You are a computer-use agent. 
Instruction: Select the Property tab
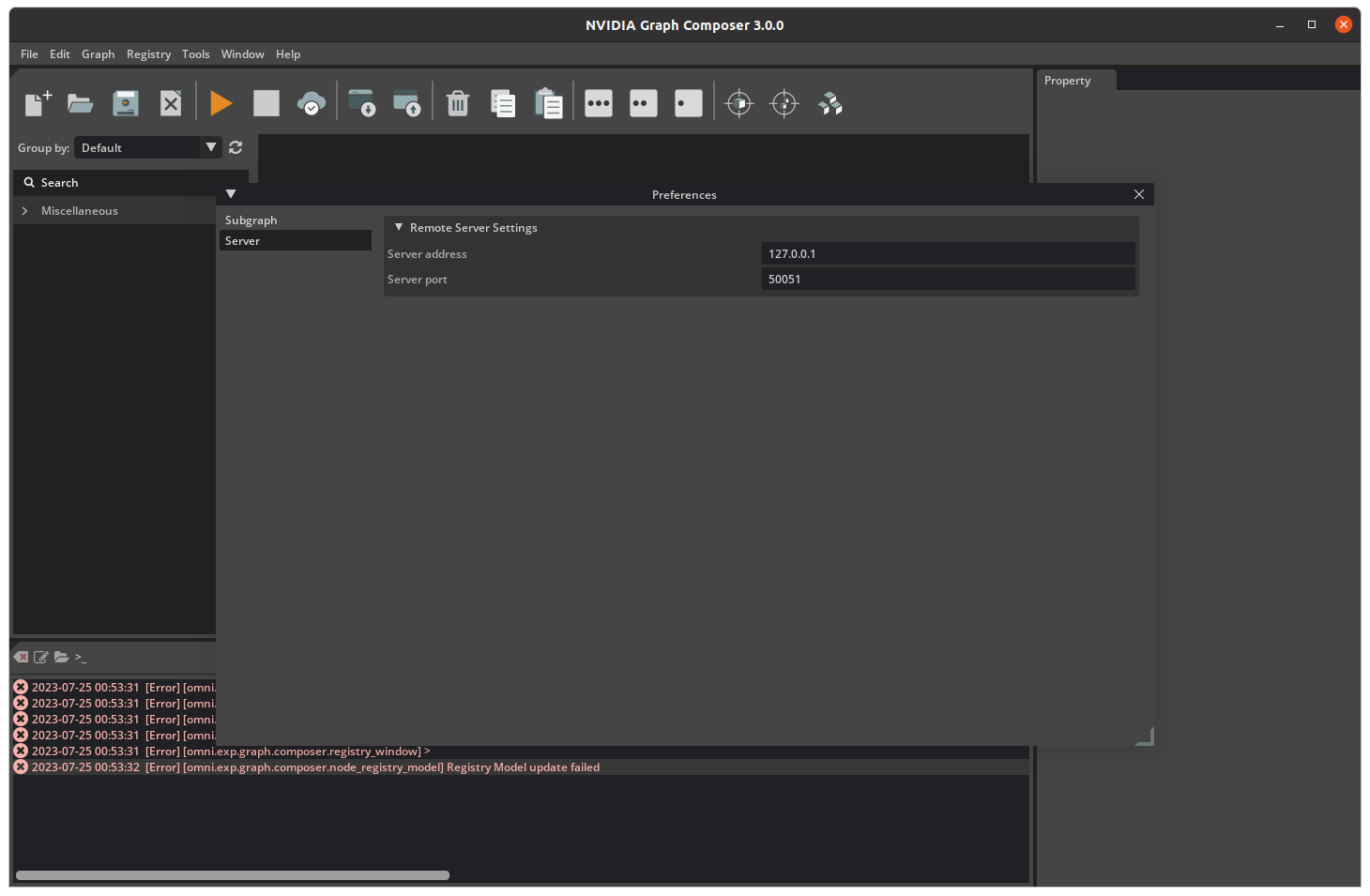[1076, 81]
